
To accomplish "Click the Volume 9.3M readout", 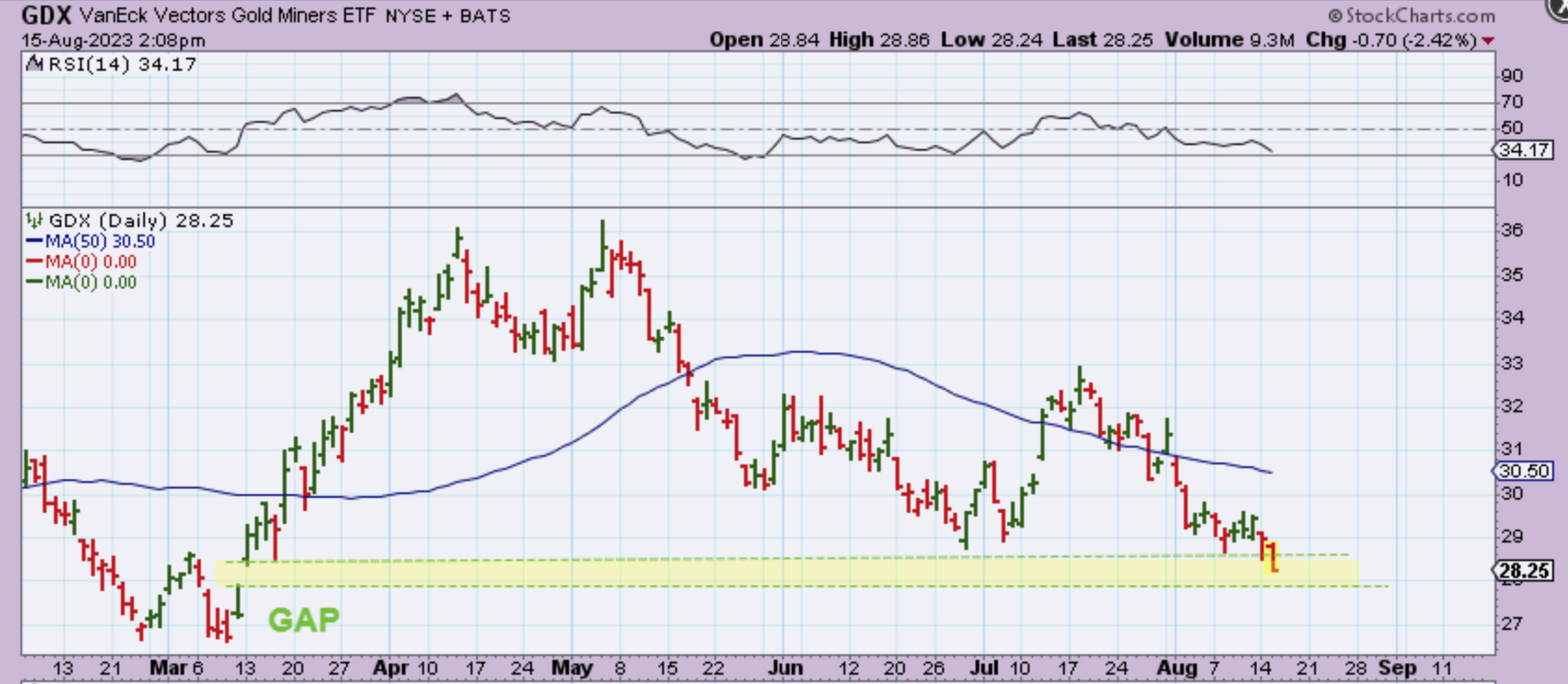I will 1229,40.
